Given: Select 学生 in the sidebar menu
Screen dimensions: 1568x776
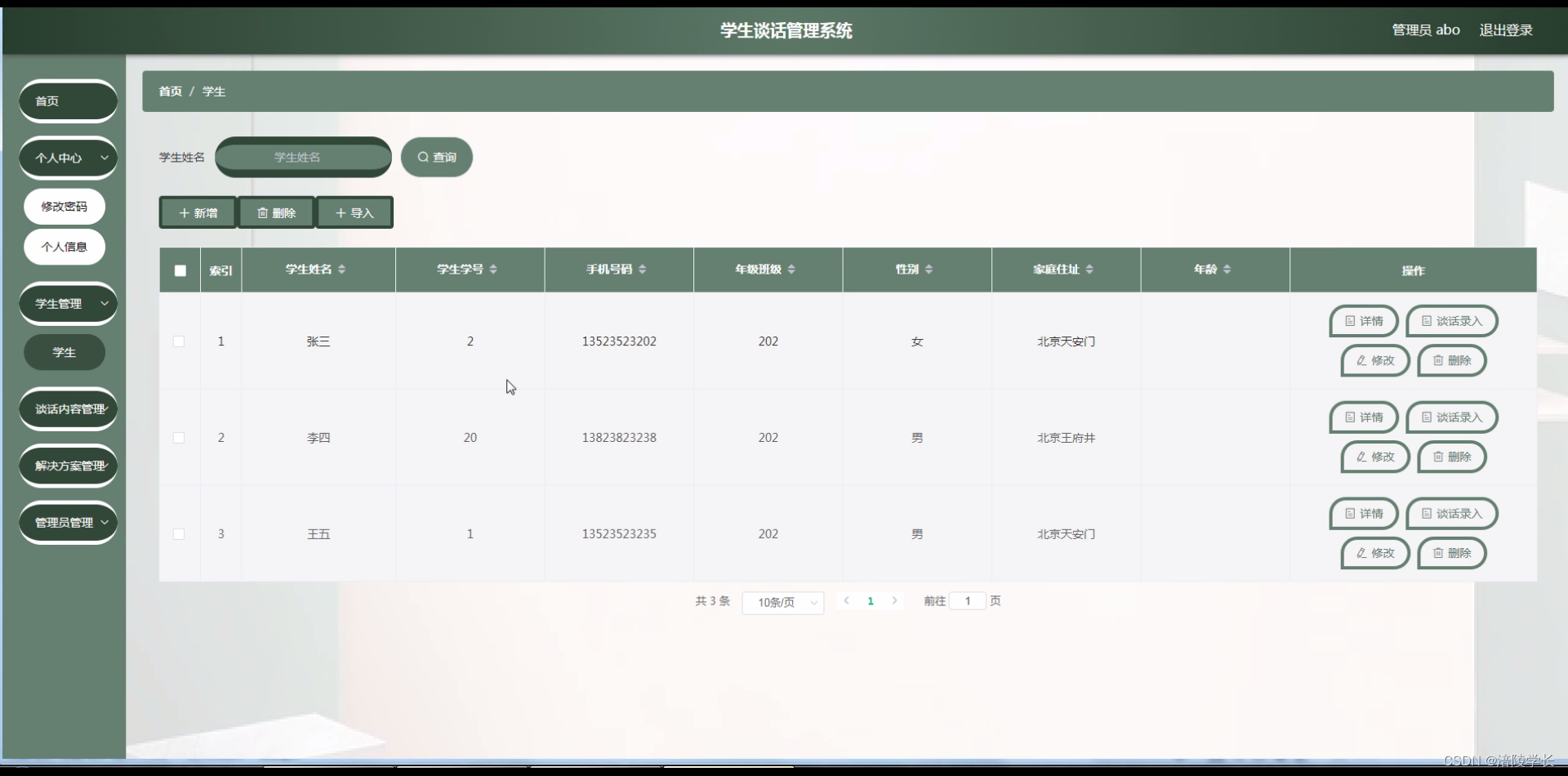Looking at the screenshot, I should point(64,352).
